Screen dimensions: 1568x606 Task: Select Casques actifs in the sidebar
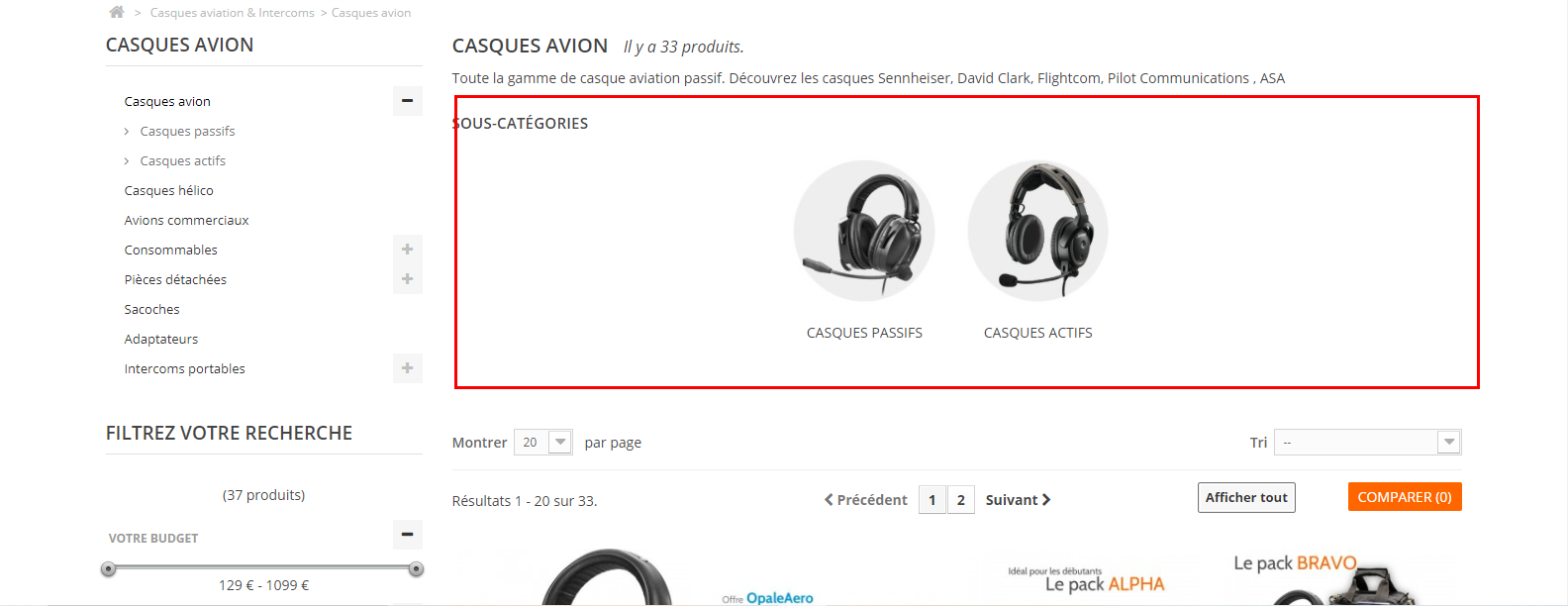pos(182,160)
